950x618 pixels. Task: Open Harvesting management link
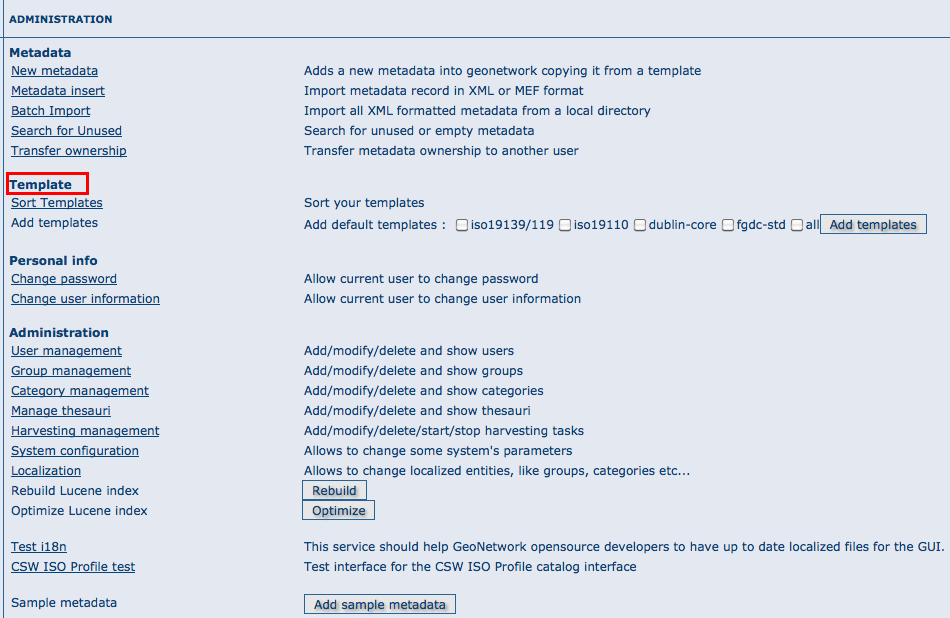pyautogui.click(x=85, y=431)
